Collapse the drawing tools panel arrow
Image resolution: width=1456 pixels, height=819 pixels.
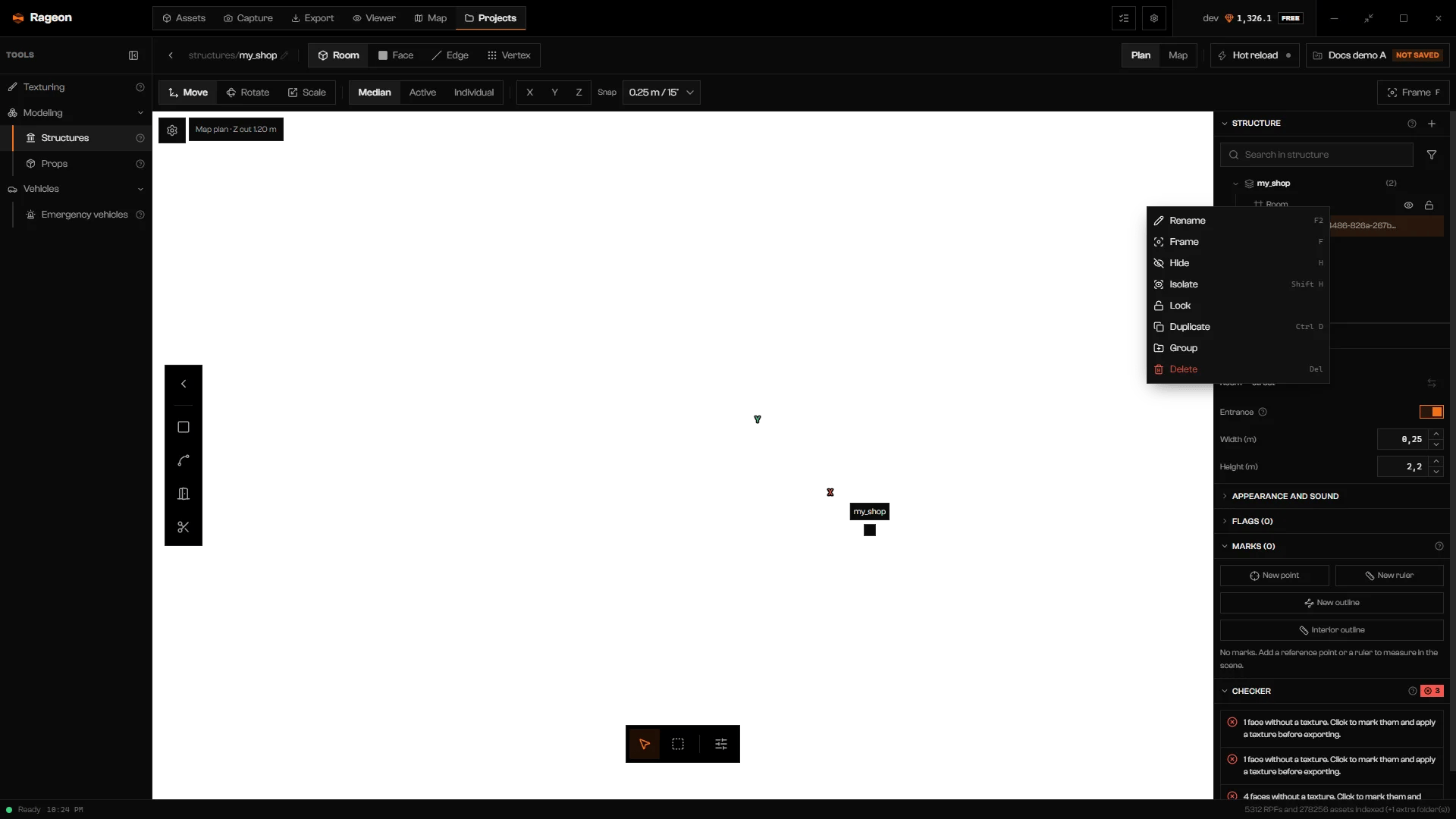[184, 384]
